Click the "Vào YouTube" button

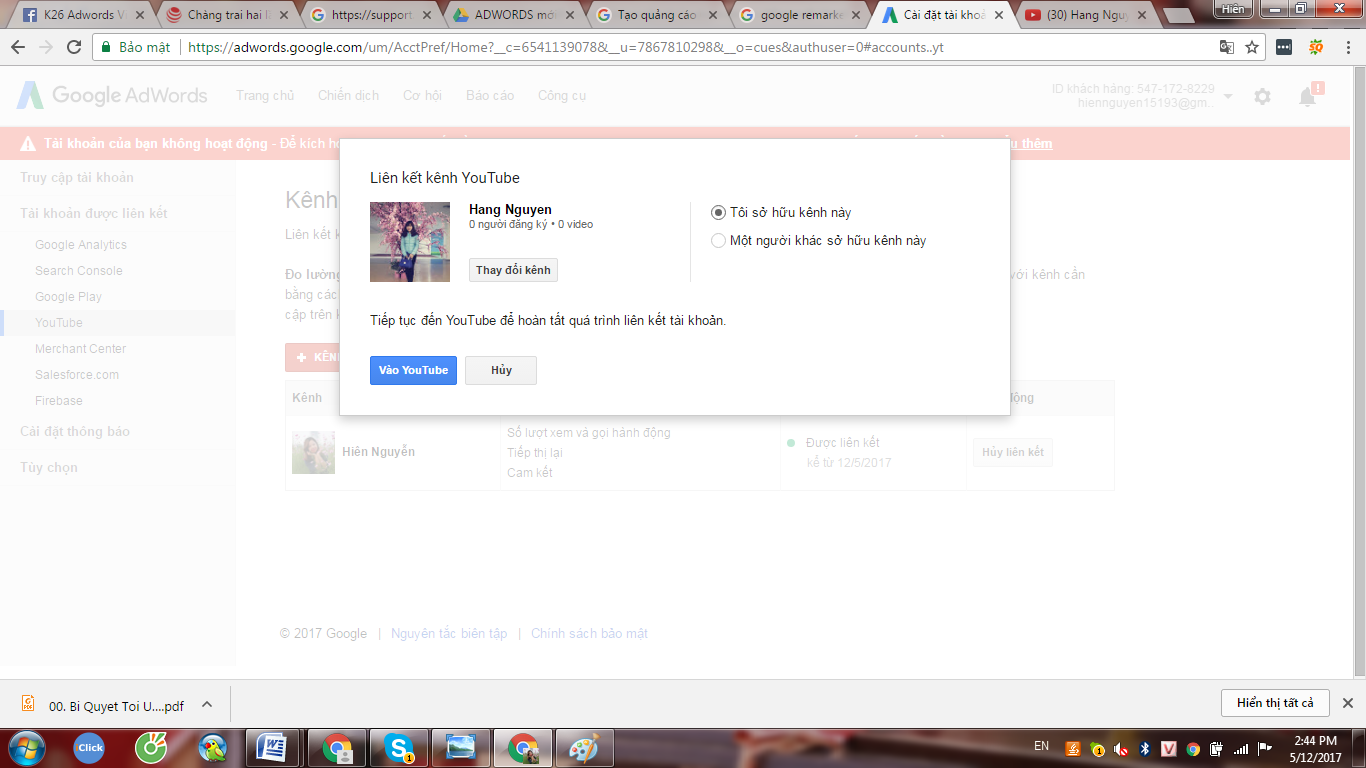(413, 370)
